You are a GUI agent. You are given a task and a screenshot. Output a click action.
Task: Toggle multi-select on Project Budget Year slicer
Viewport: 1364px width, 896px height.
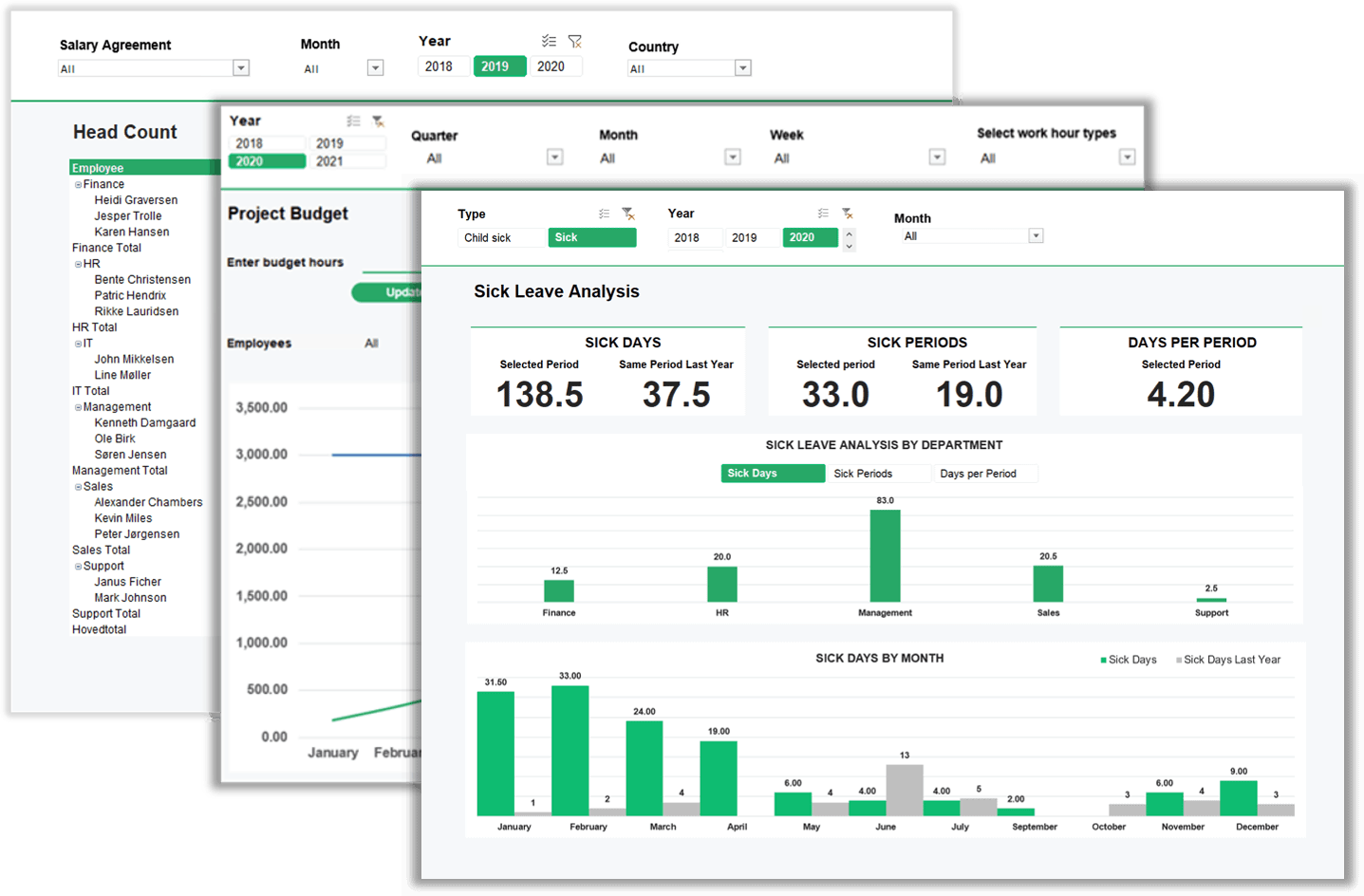[353, 121]
